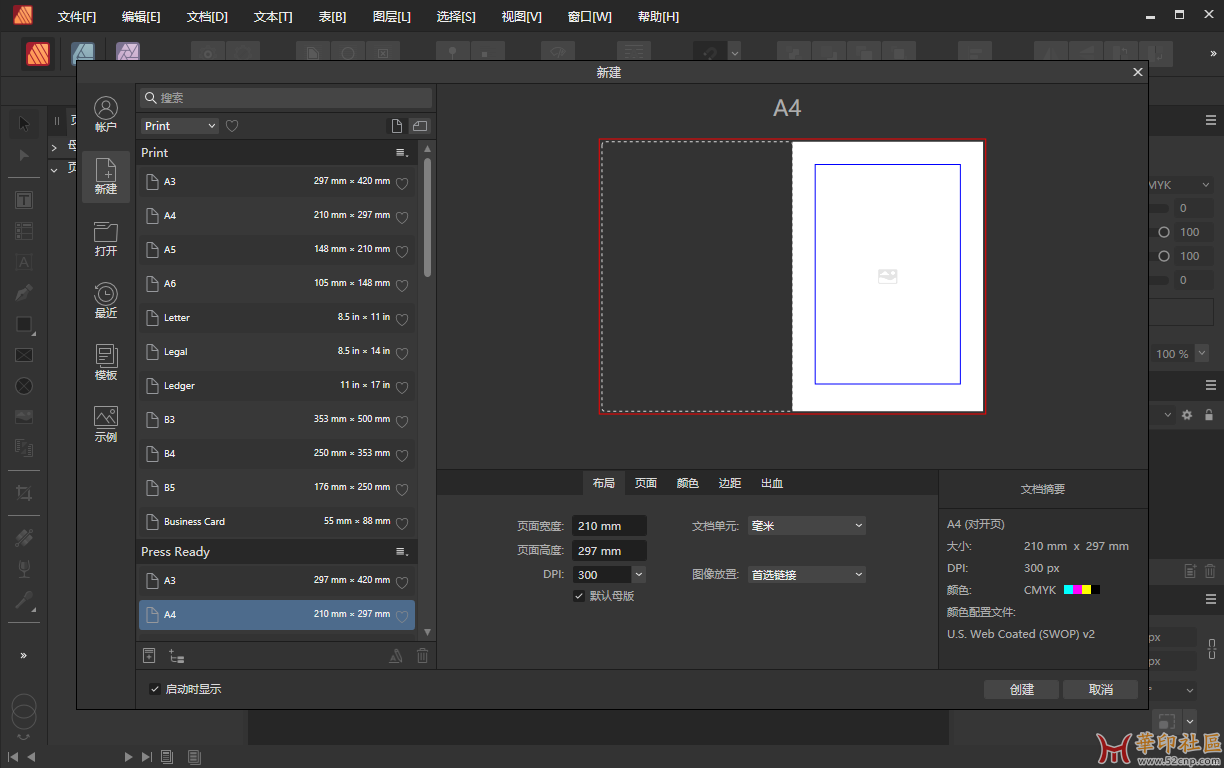Select the Picture Frame Ellipse tool
The image size is (1224, 768).
coord(24,386)
